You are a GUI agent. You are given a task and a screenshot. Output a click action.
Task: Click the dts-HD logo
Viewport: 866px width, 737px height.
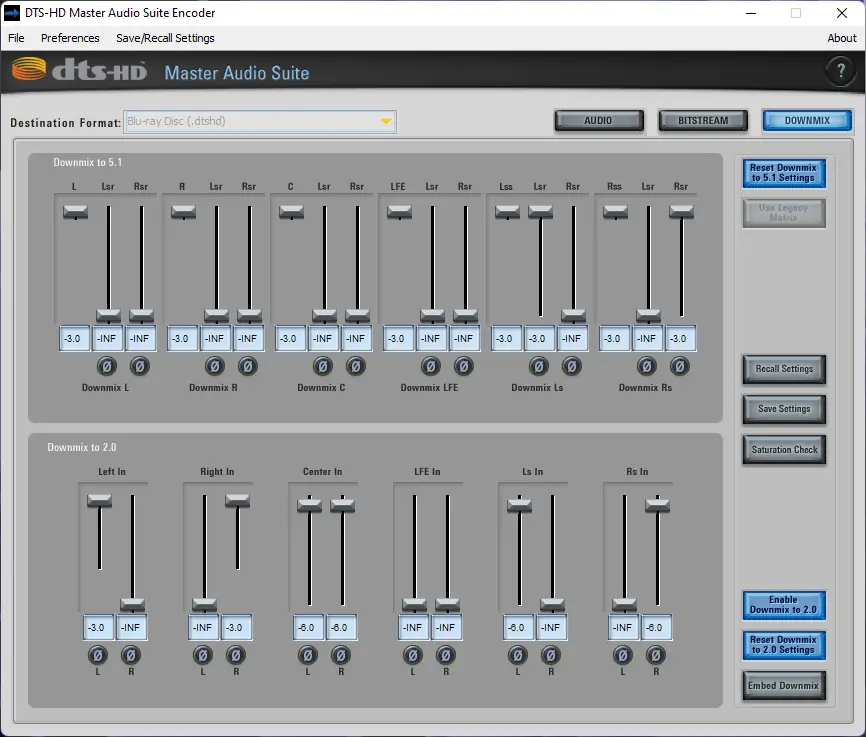point(79,70)
